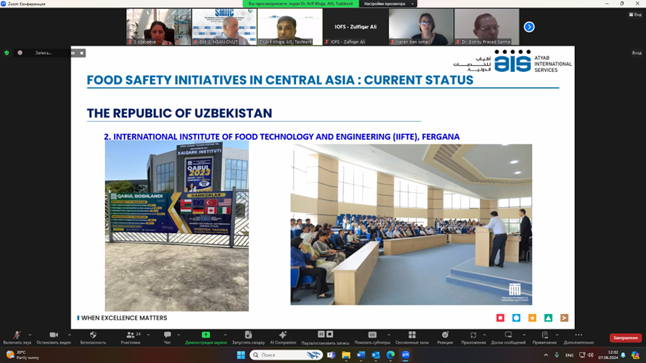Viewport: 646px width, 363px height.
Task: Start meeting summary icon
Action: [248, 335]
